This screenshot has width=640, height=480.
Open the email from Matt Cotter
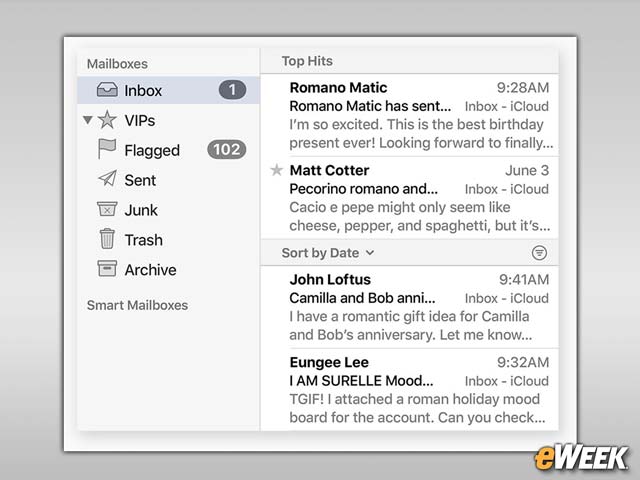[x=409, y=198]
